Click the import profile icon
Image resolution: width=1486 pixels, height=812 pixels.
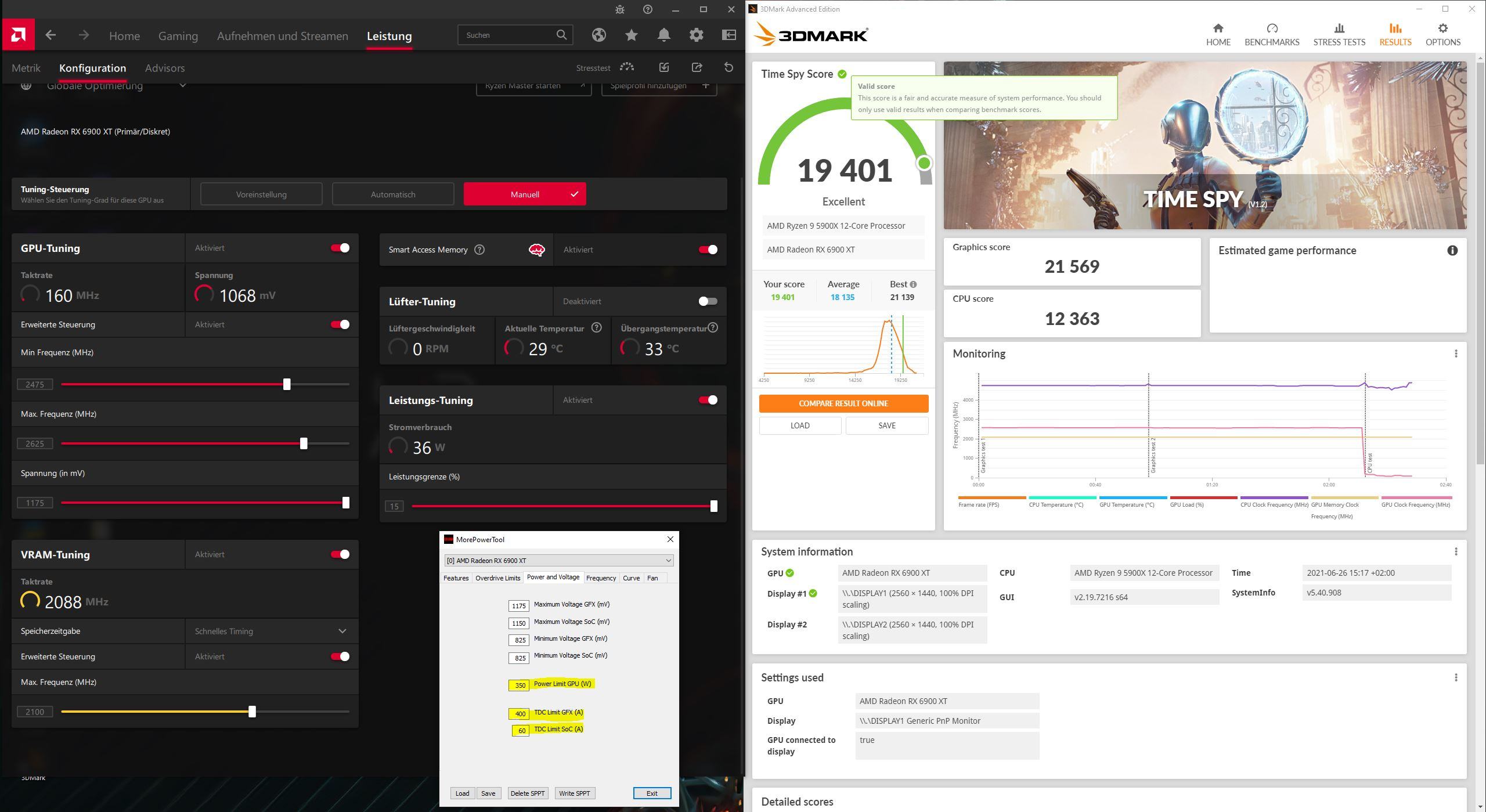pyautogui.click(x=664, y=67)
